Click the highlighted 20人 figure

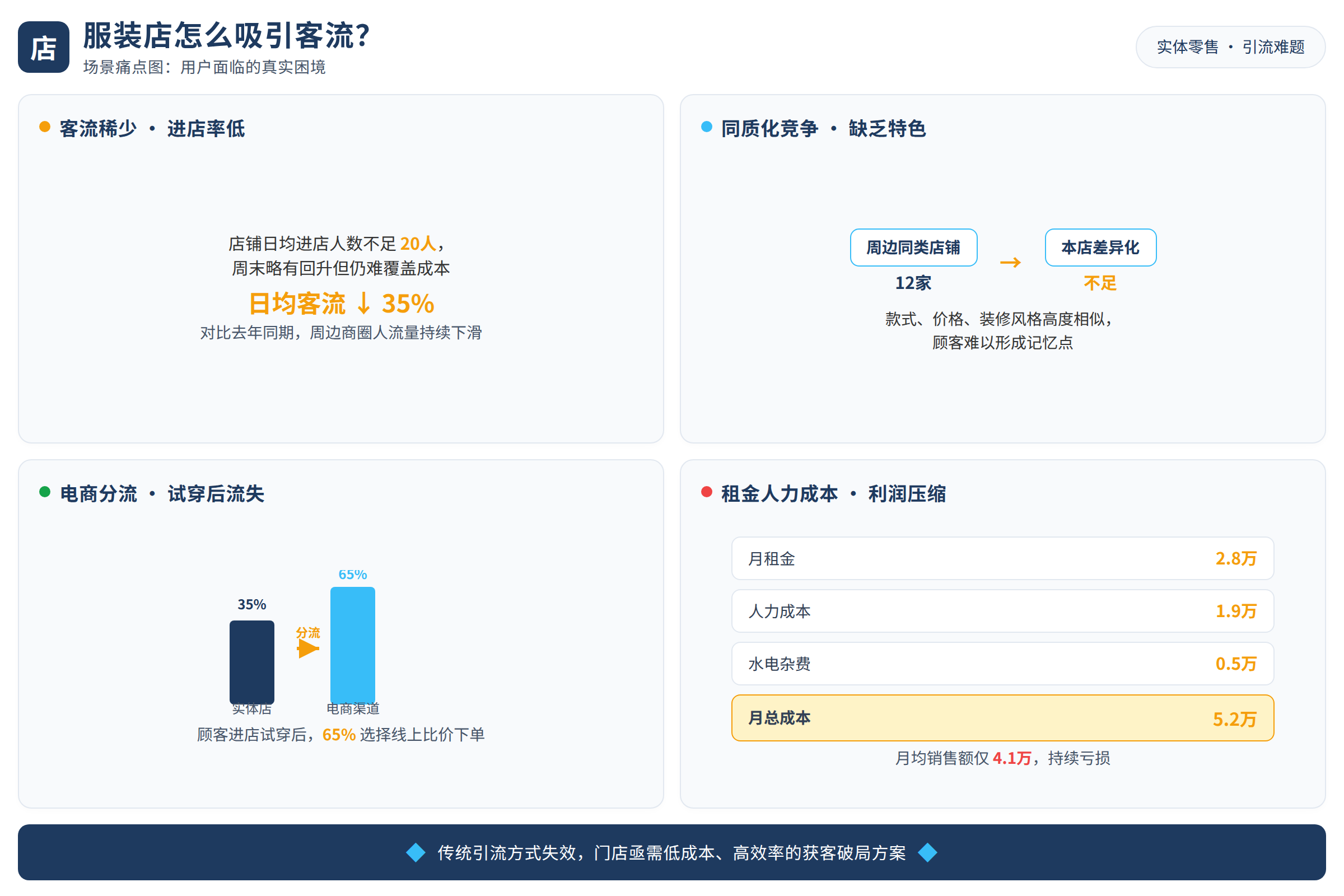click(x=418, y=244)
